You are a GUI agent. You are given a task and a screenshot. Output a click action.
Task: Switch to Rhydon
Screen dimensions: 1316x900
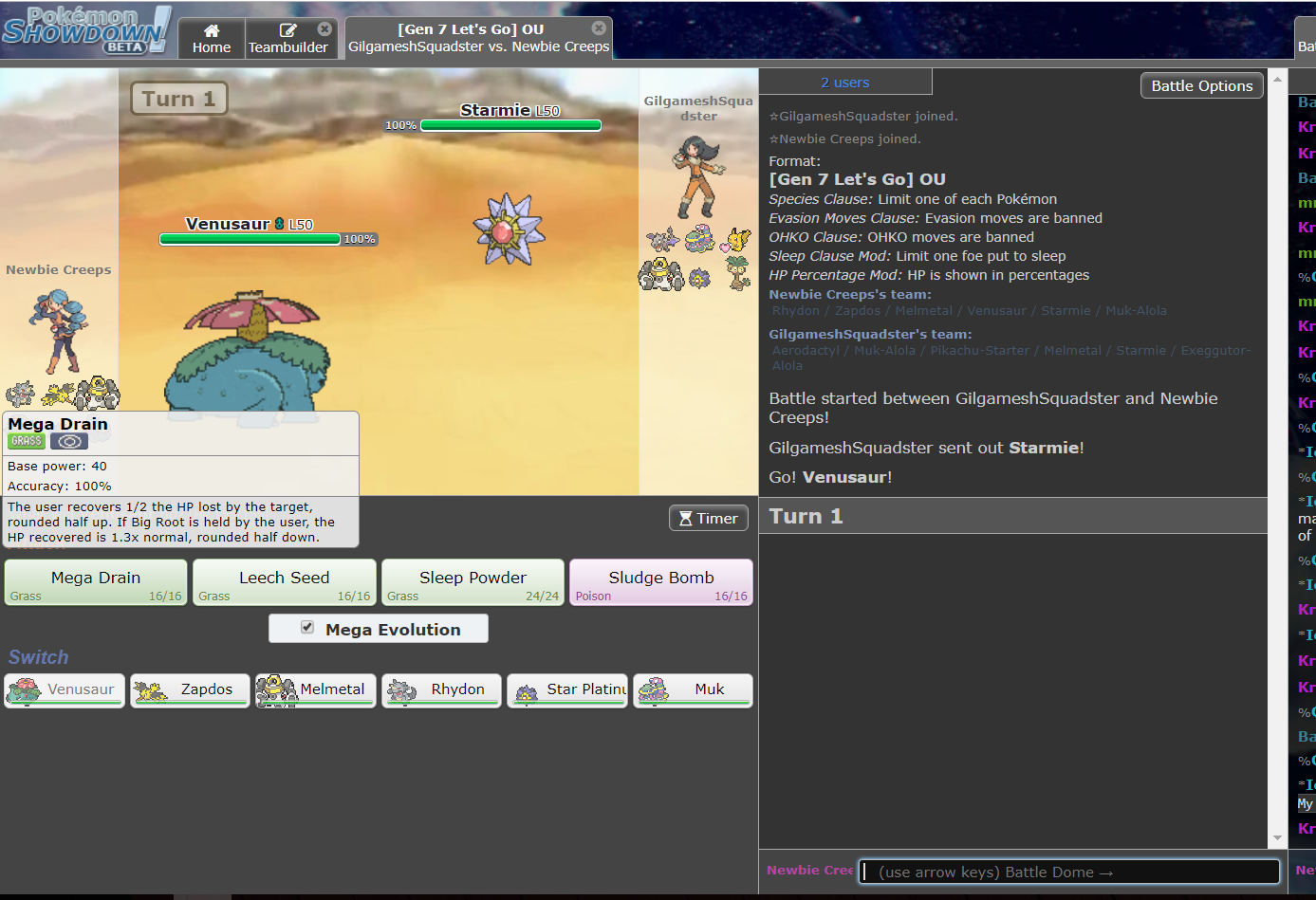pyautogui.click(x=441, y=690)
